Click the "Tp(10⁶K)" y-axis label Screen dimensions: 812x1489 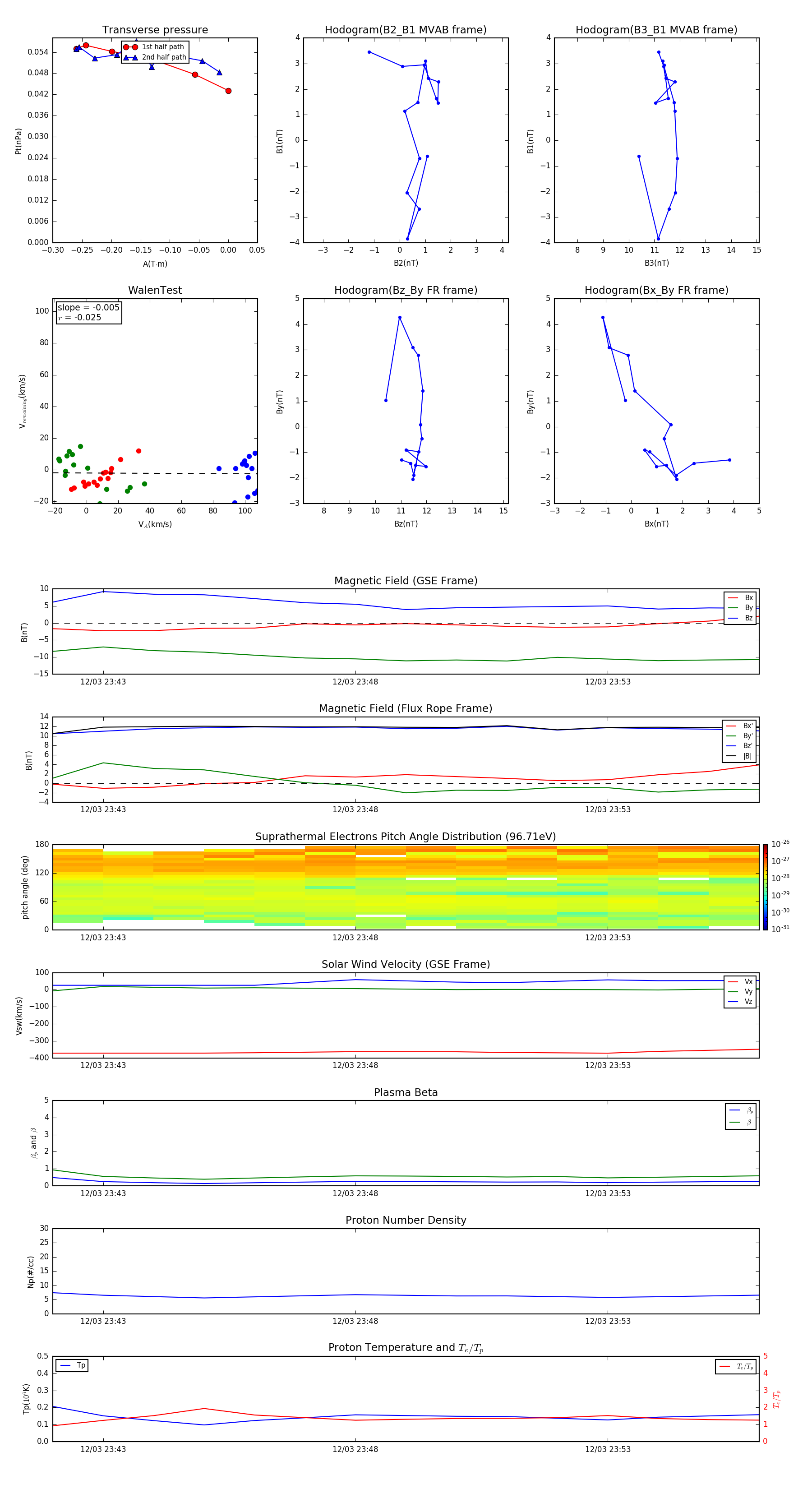pos(26,1399)
